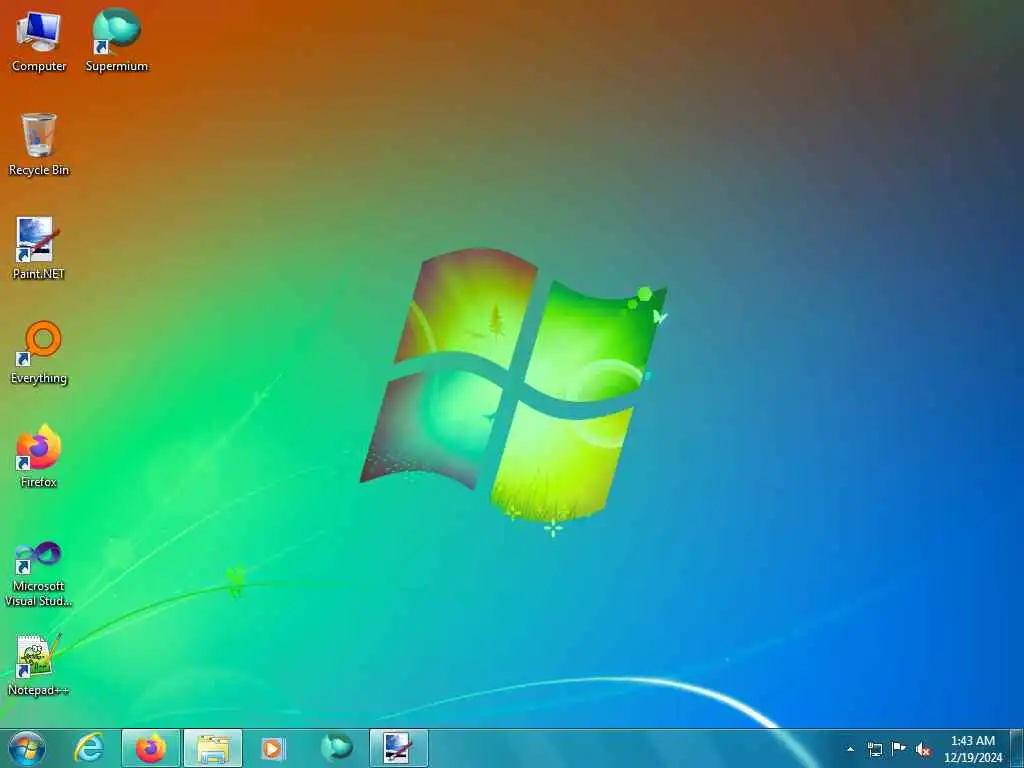The image size is (1024, 768).
Task: Open the network status tray icon
Action: [x=874, y=749]
